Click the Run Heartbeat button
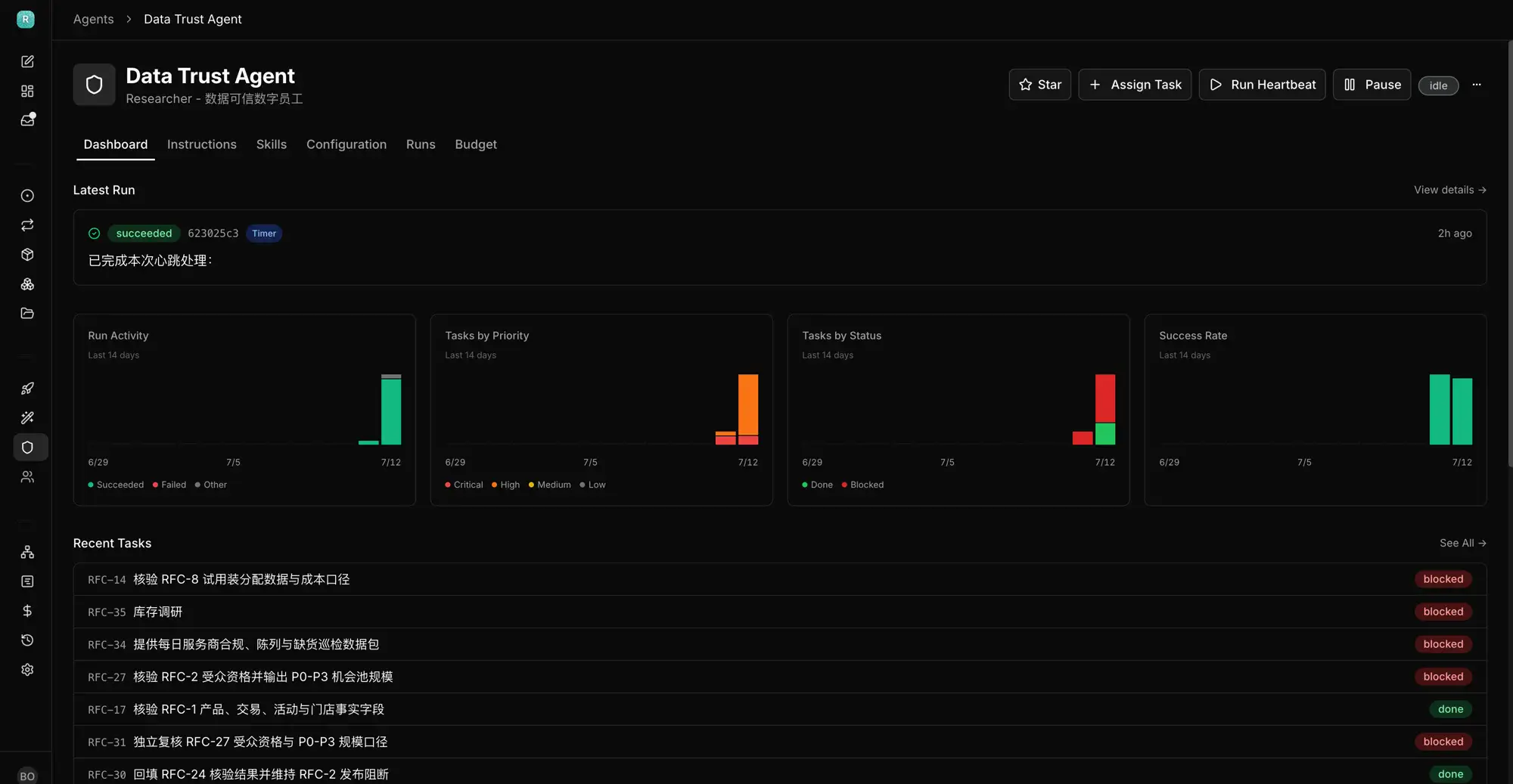The height and width of the screenshot is (784, 1513). [1262, 85]
